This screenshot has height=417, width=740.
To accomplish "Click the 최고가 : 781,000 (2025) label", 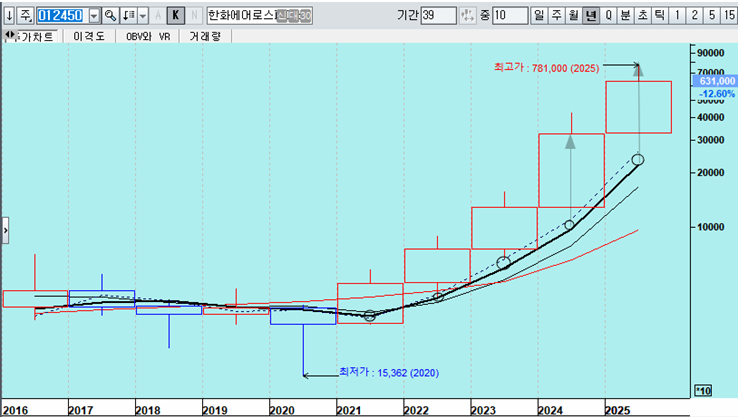I will coord(547,68).
